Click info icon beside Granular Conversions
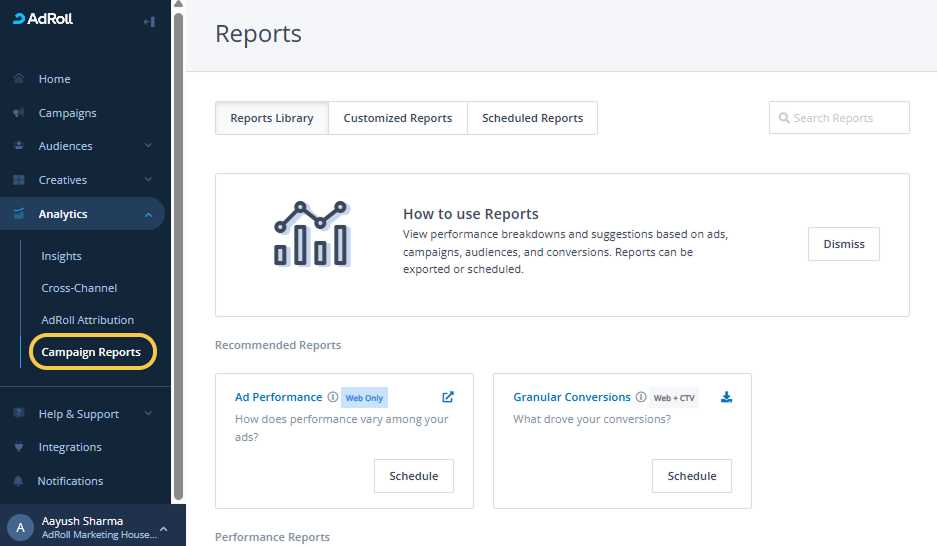This screenshot has height=546, width=937. click(641, 397)
